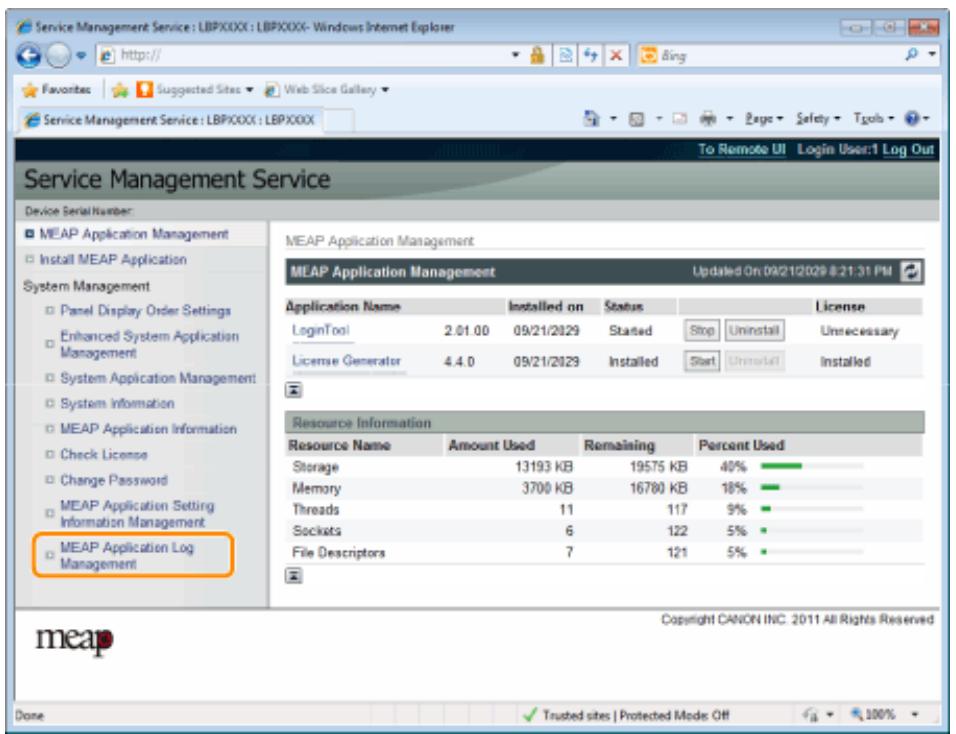Click the security lock icon
The width and height of the screenshot is (956, 734).
[537, 55]
